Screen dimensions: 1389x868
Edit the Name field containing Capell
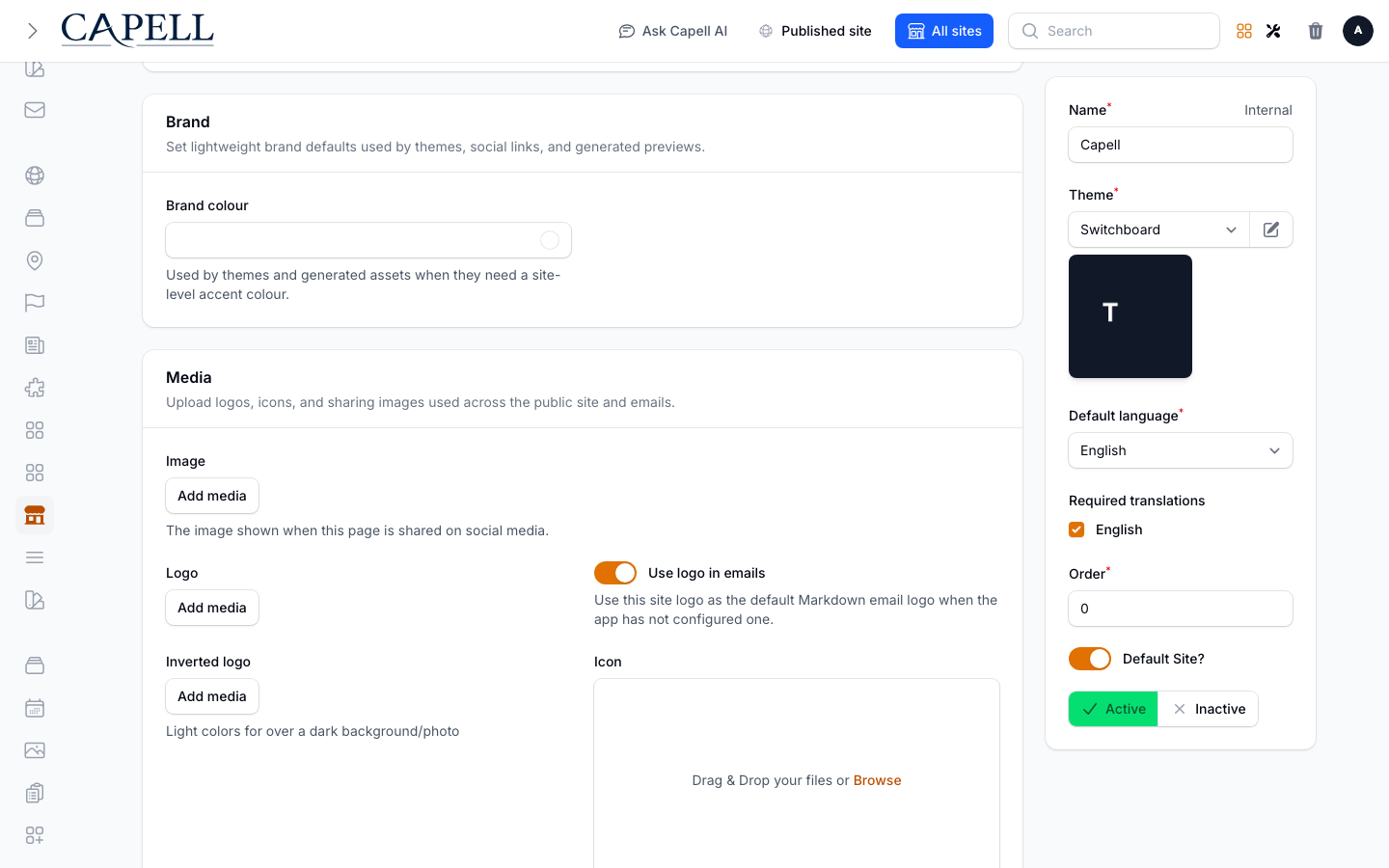[1181, 145]
